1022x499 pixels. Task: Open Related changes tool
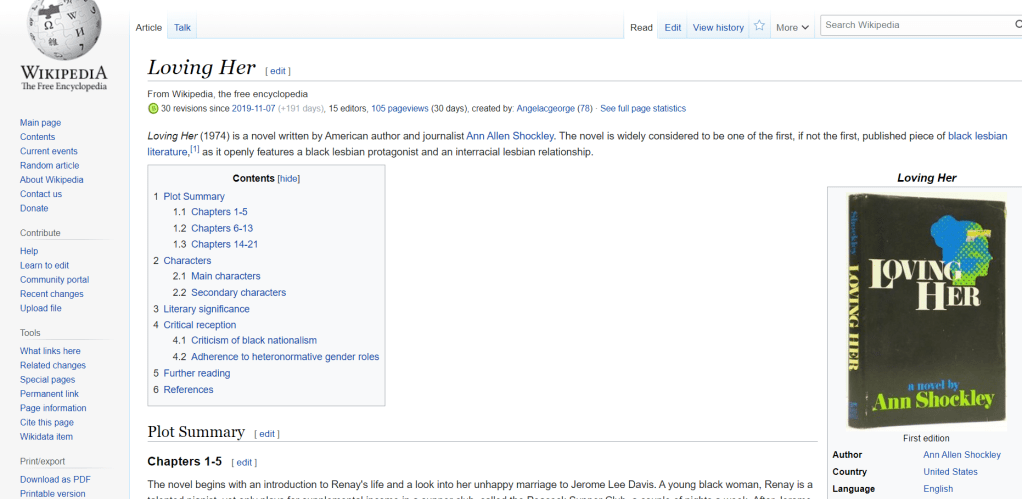click(x=53, y=365)
